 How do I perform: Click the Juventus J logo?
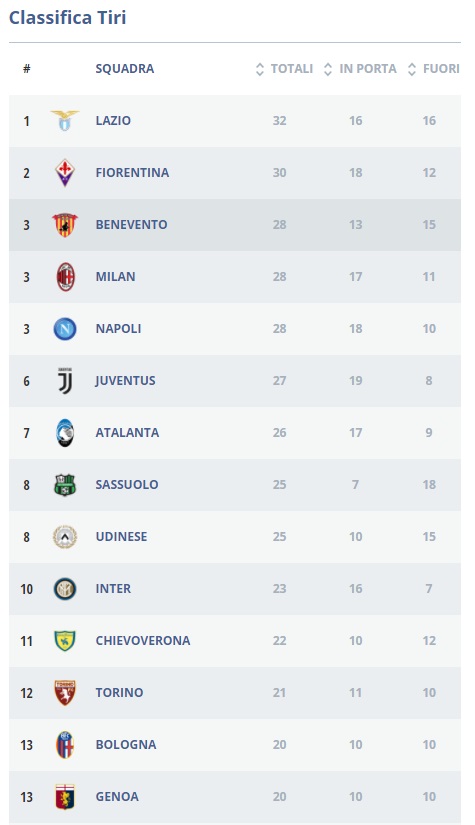[x=65, y=381]
